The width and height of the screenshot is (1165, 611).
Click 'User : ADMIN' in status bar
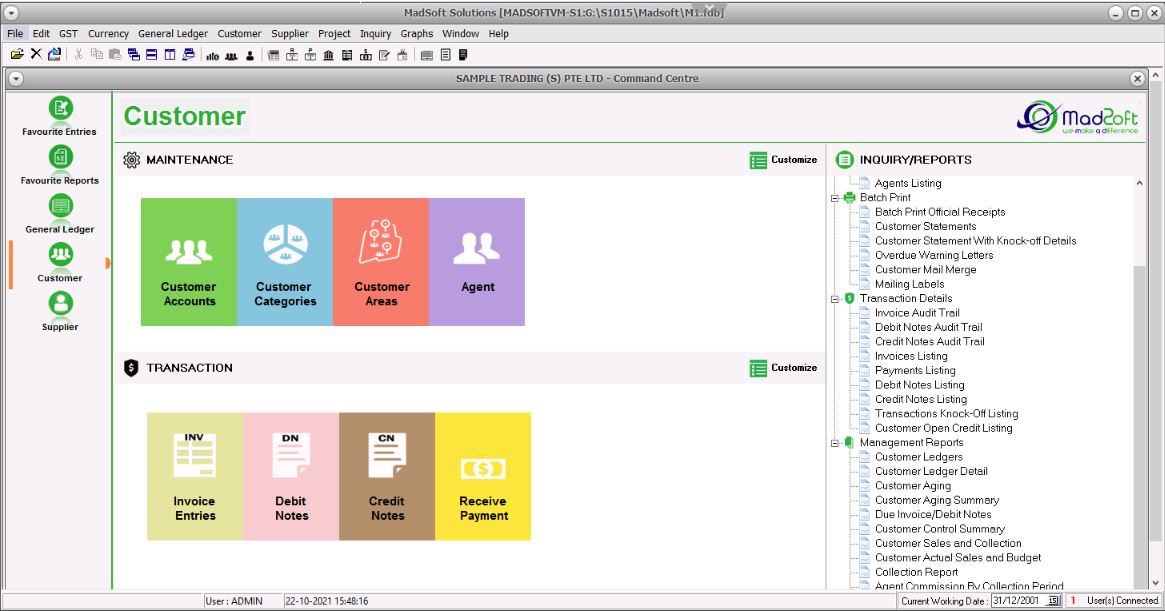233,601
